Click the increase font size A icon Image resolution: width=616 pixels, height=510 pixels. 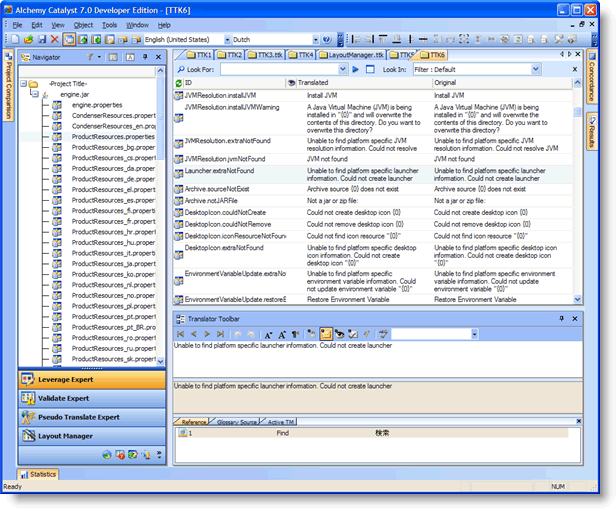point(282,334)
